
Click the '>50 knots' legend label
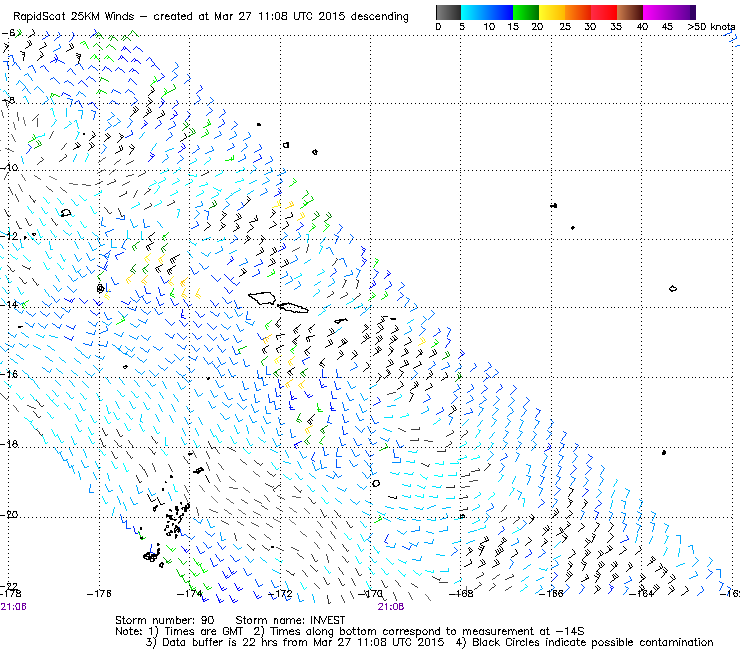coord(711,27)
